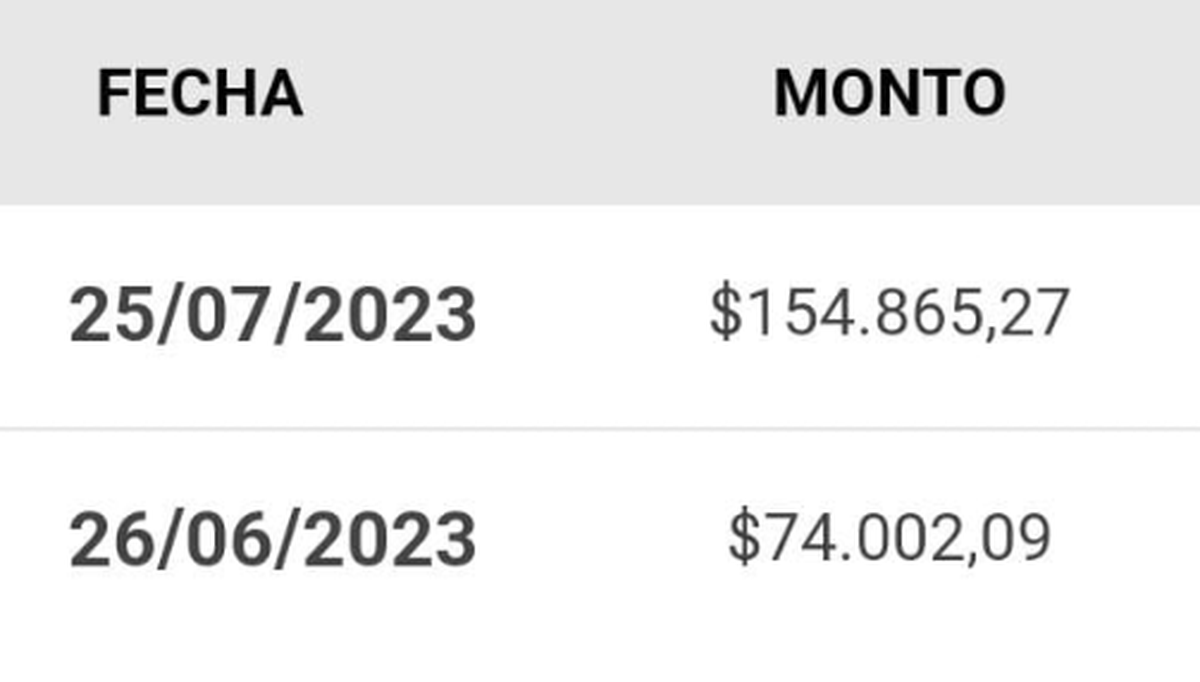Click the MONTO column header
Screen dimensions: 1200x682
[x=889, y=94]
